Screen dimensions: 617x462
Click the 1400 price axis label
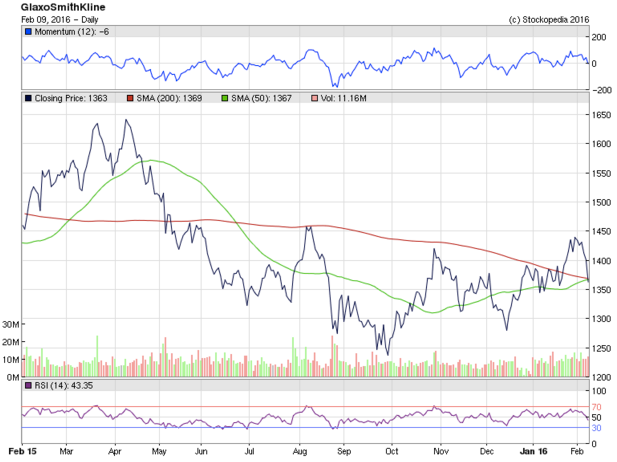602,261
